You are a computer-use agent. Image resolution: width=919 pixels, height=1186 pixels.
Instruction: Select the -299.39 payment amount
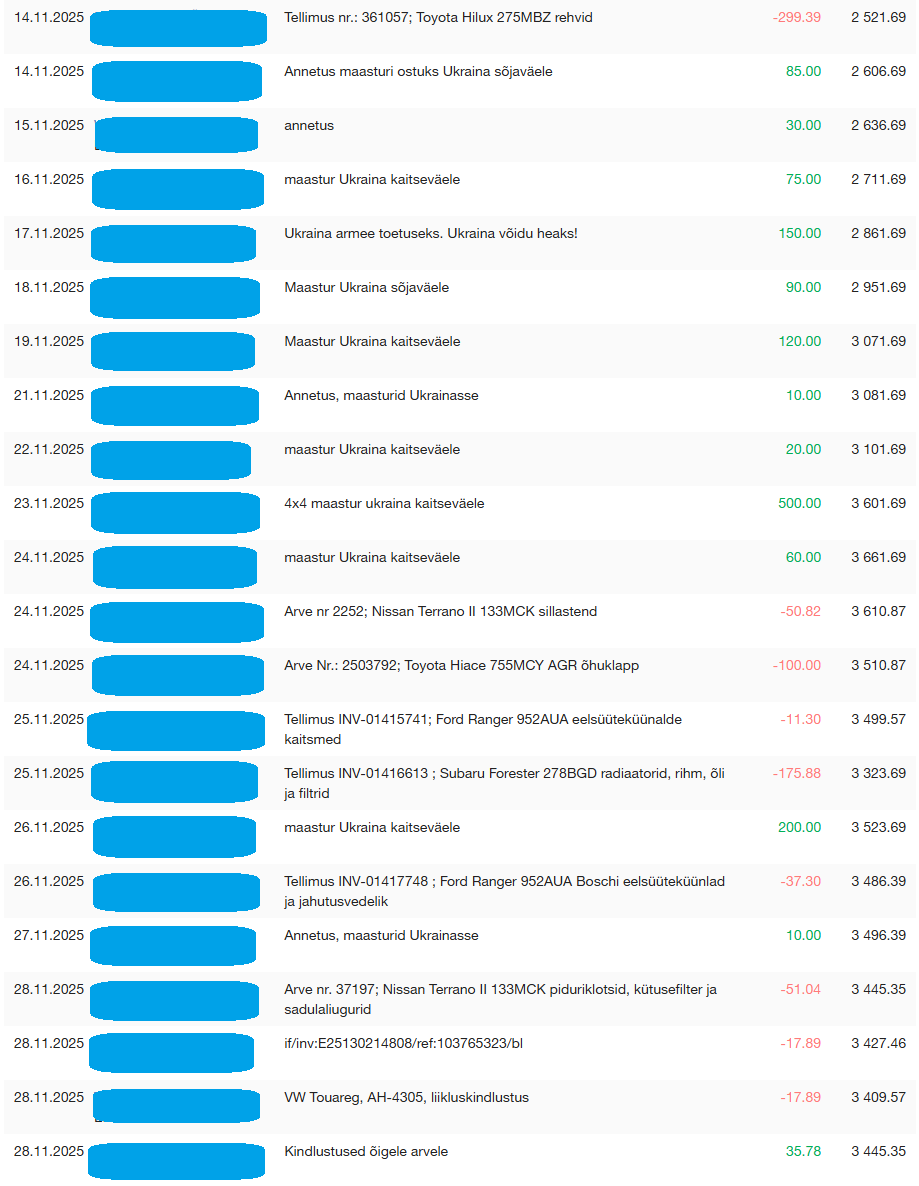coord(796,18)
